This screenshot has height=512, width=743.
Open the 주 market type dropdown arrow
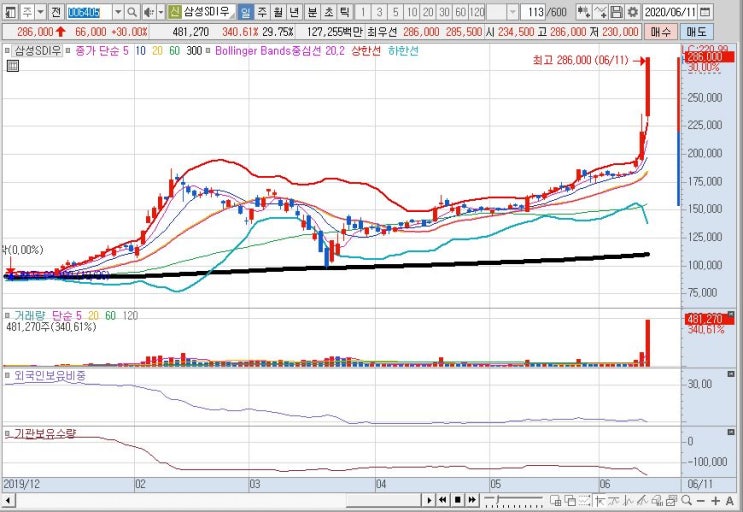(41, 12)
